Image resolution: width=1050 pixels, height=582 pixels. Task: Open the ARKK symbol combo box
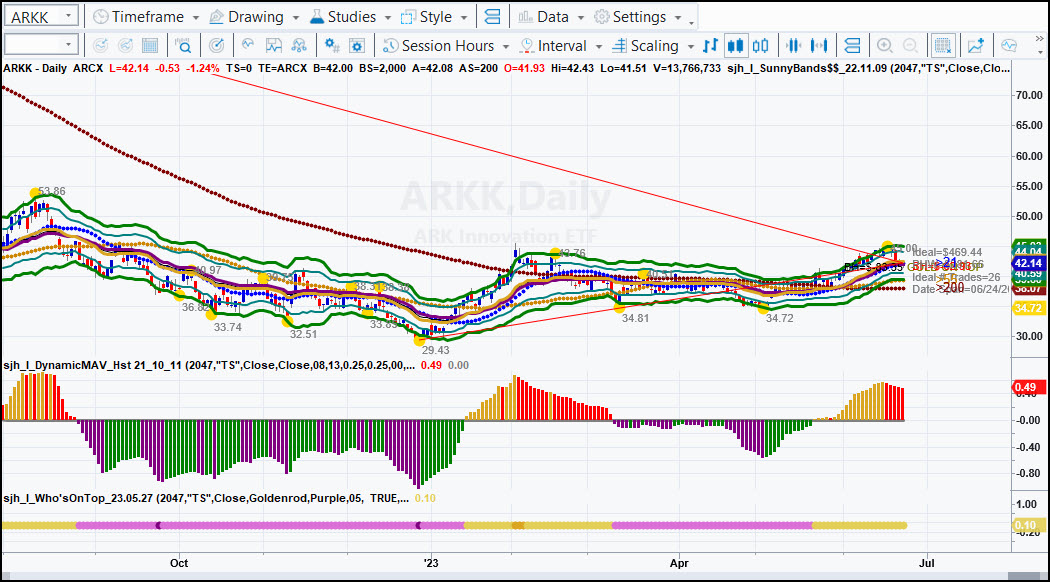pyautogui.click(x=42, y=17)
